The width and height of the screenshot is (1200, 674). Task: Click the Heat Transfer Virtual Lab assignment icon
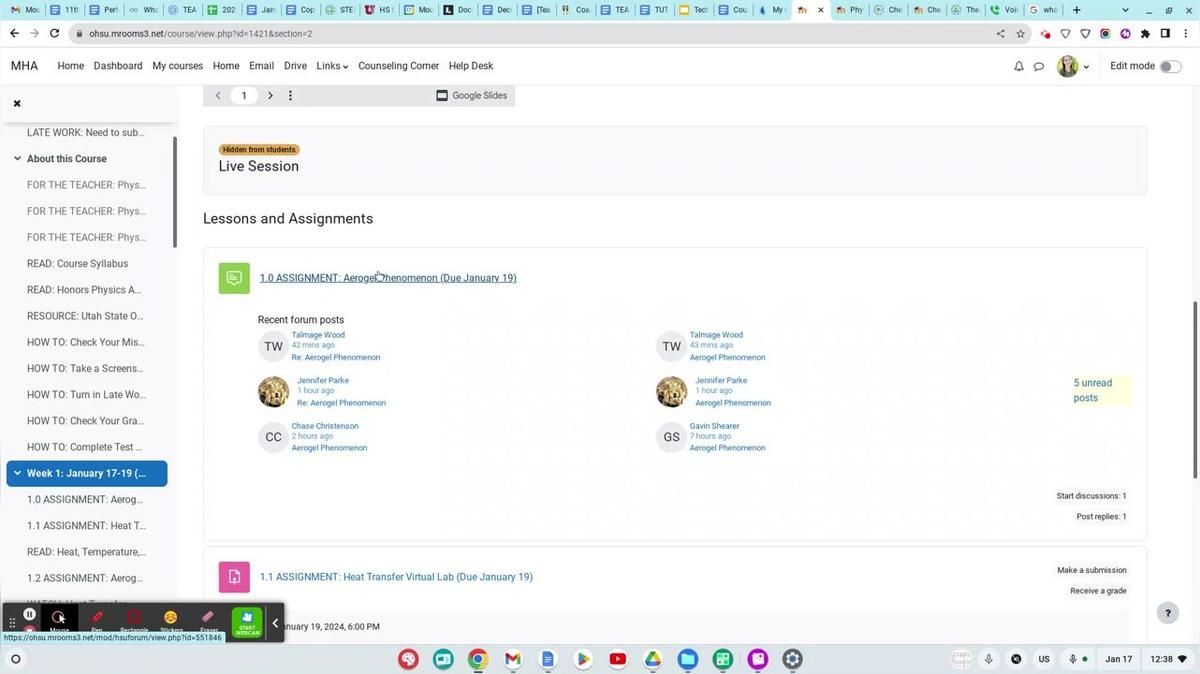[234, 577]
